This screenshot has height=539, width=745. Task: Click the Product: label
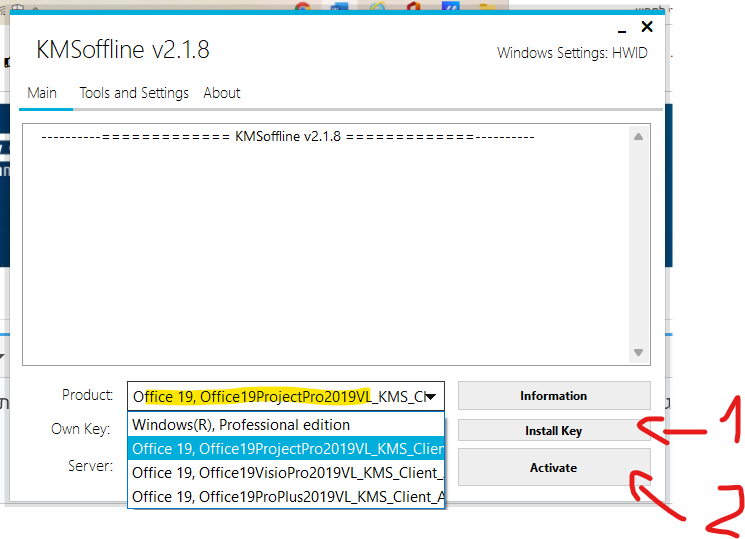pyautogui.click(x=87, y=395)
